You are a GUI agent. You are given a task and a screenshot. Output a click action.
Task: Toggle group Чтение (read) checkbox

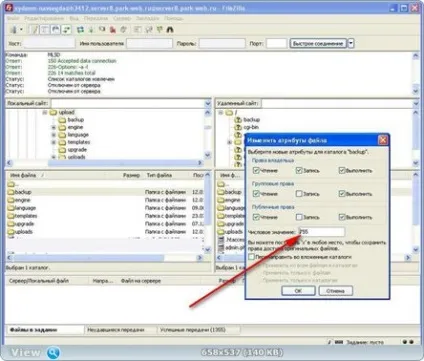(x=256, y=194)
